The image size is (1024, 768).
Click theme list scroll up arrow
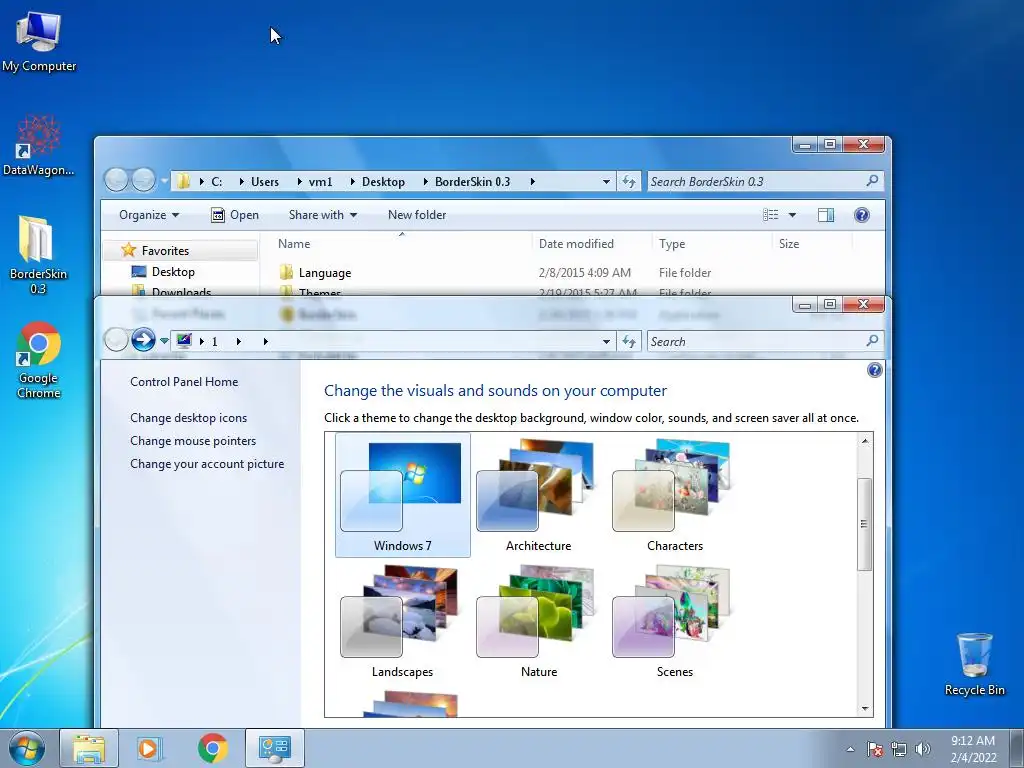[x=865, y=441]
